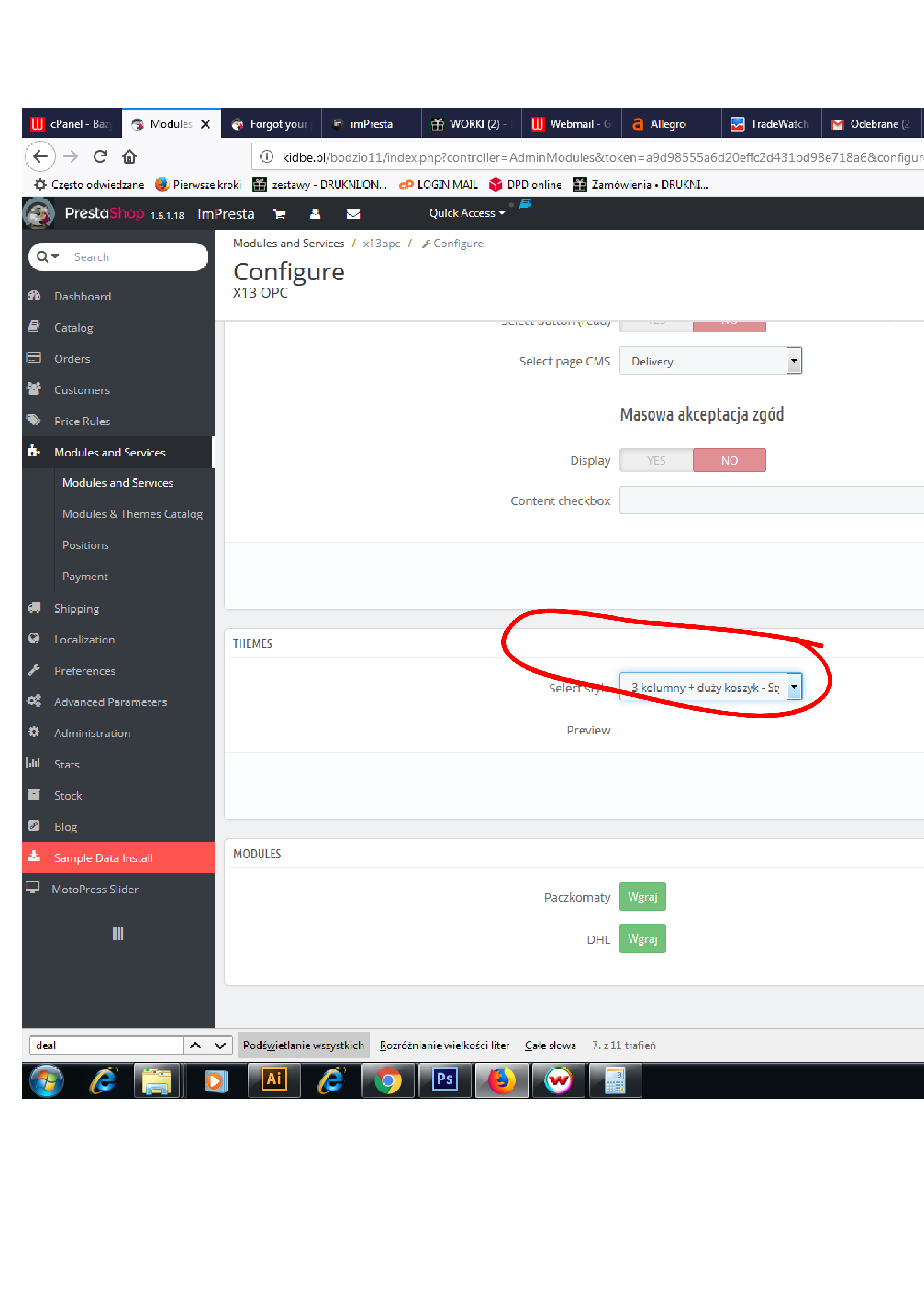Click the browser reload button
This screenshot has height=1307, width=924.
pos(100,156)
